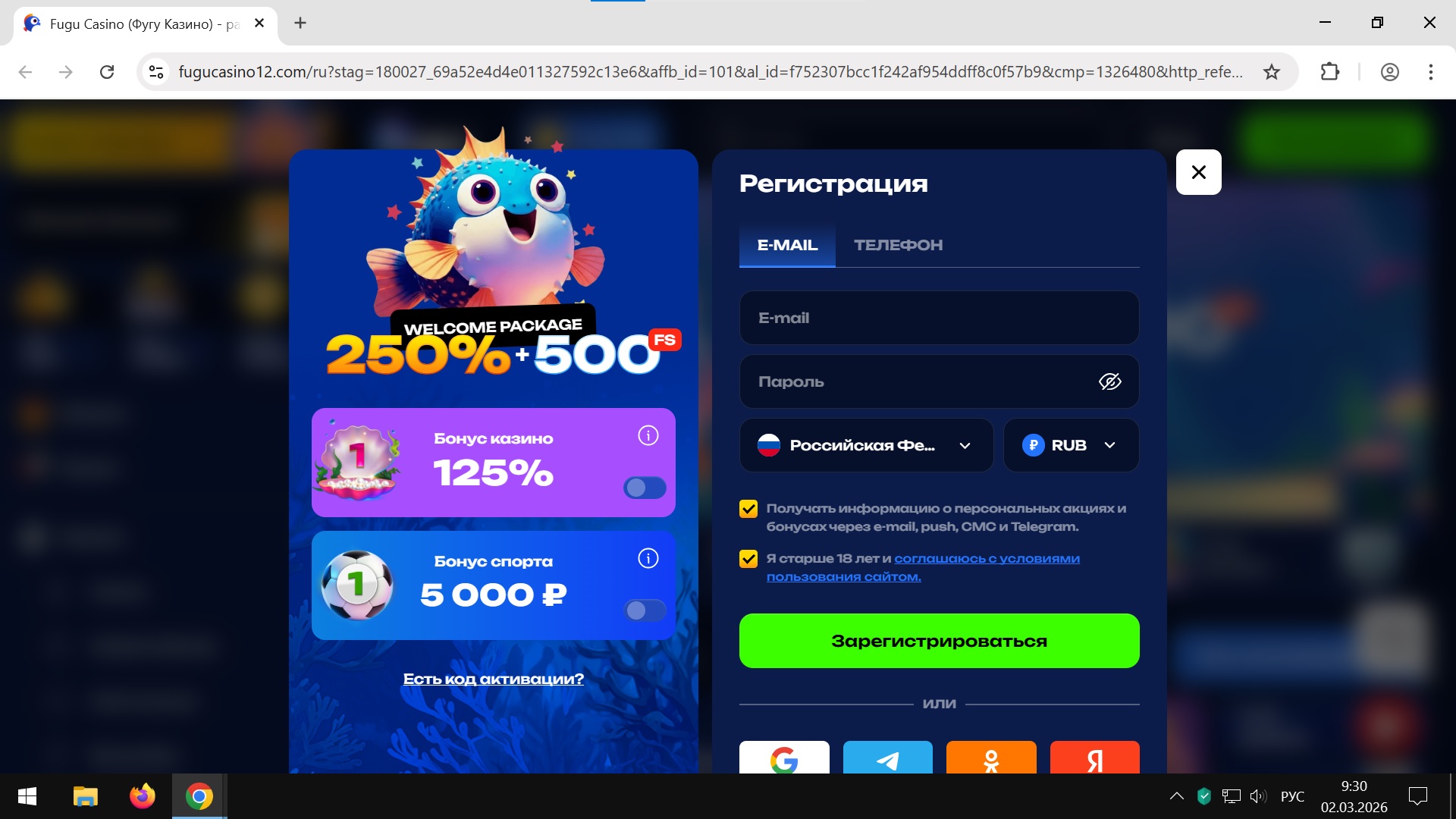Open the browser extensions puzzle icon
Image resolution: width=1456 pixels, height=819 pixels.
click(1330, 72)
